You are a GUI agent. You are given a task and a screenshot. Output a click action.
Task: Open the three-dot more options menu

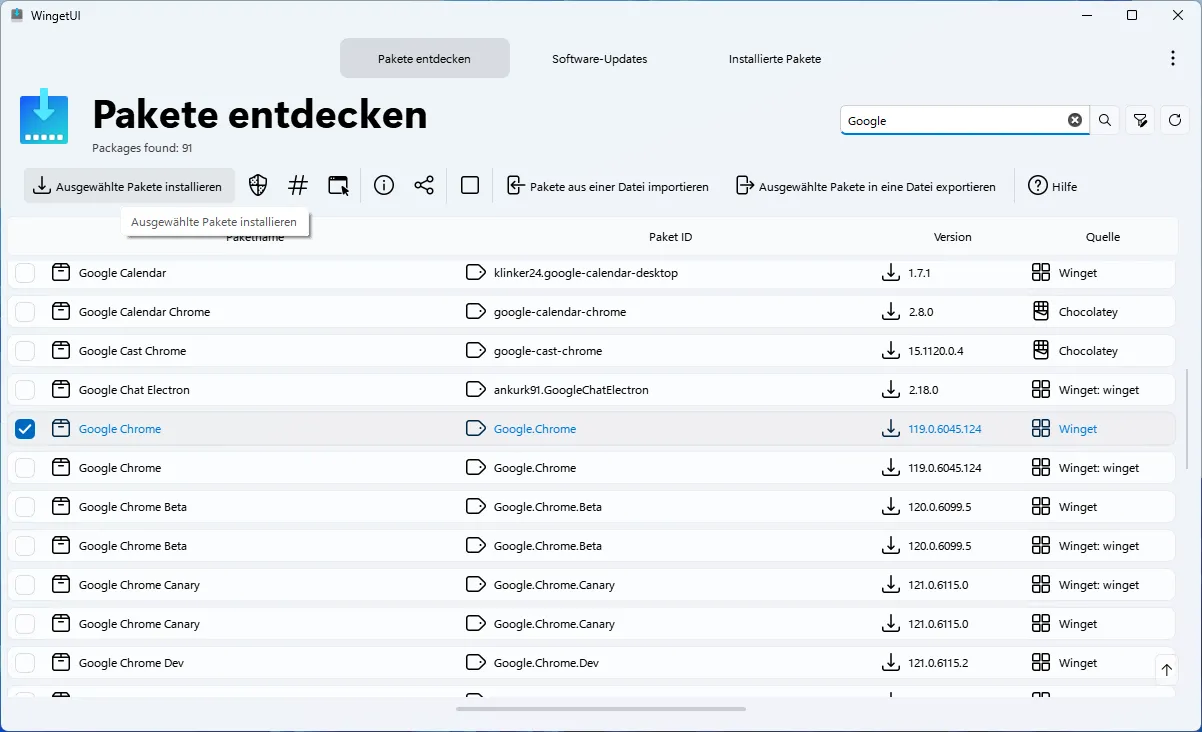click(x=1173, y=59)
